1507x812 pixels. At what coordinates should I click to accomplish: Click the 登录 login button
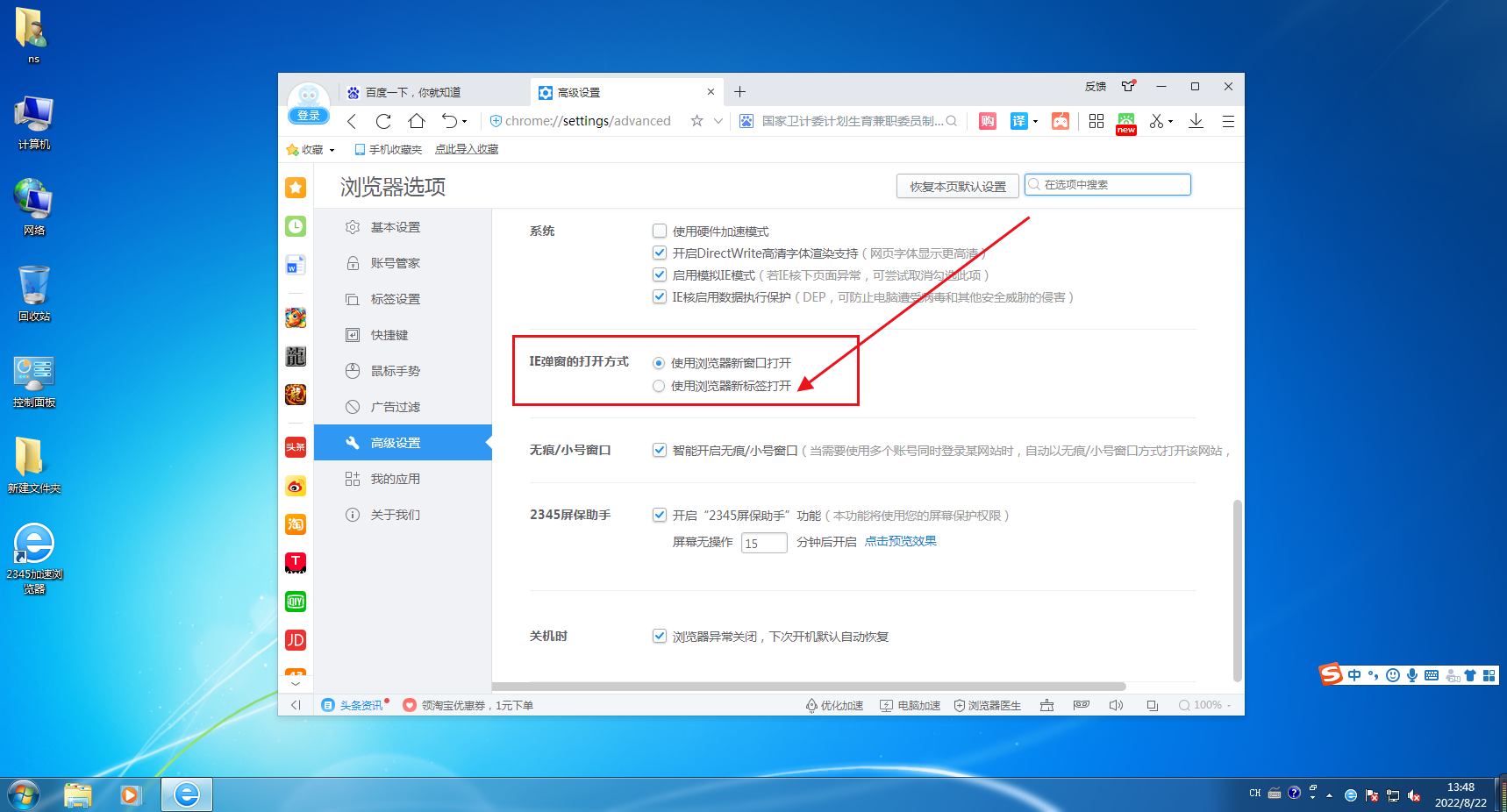pos(309,116)
